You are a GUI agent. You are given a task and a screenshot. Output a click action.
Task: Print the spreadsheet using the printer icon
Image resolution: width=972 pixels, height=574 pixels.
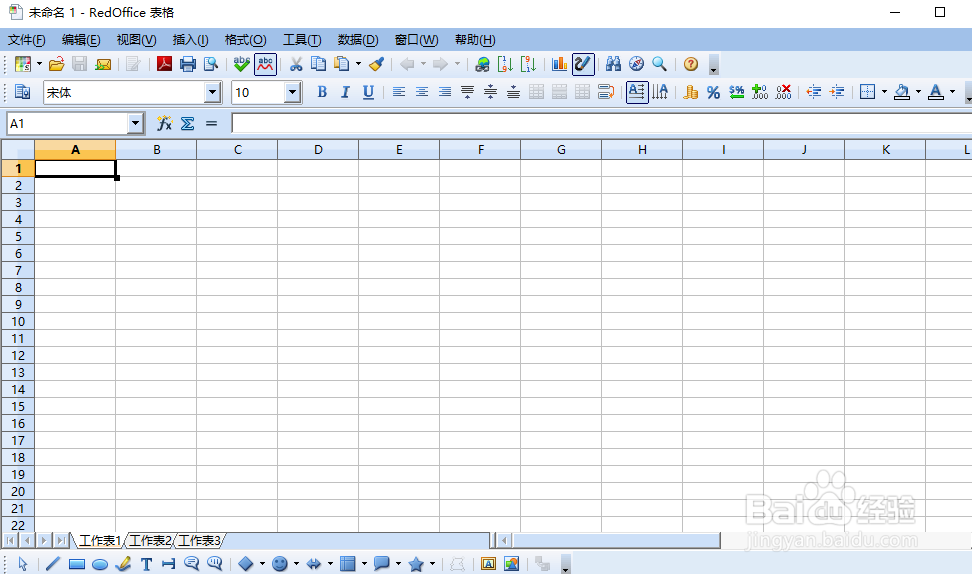(188, 64)
